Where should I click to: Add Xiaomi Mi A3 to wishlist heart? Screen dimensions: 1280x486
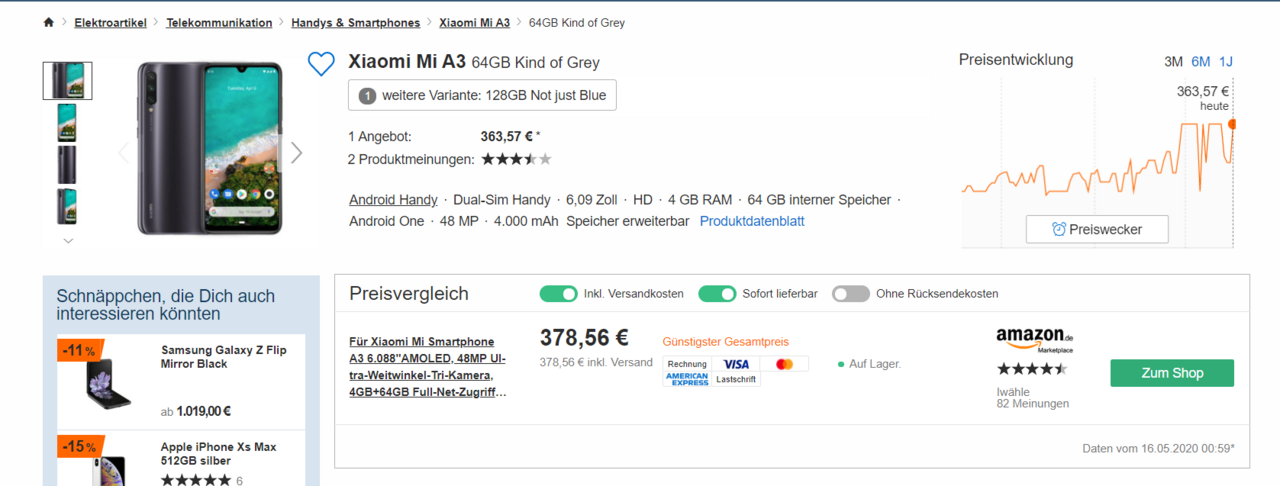coord(321,65)
